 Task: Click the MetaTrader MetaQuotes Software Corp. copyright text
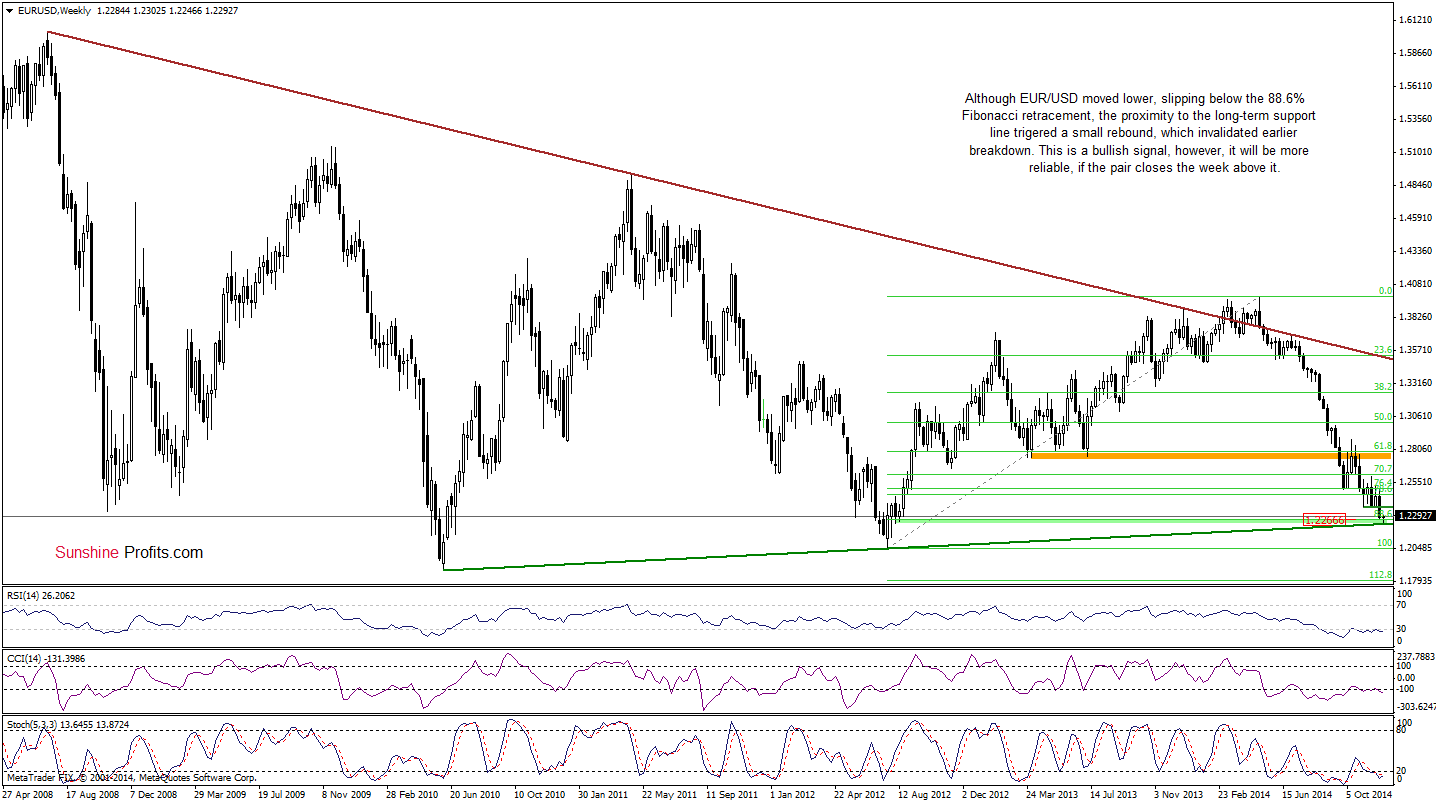[130, 777]
